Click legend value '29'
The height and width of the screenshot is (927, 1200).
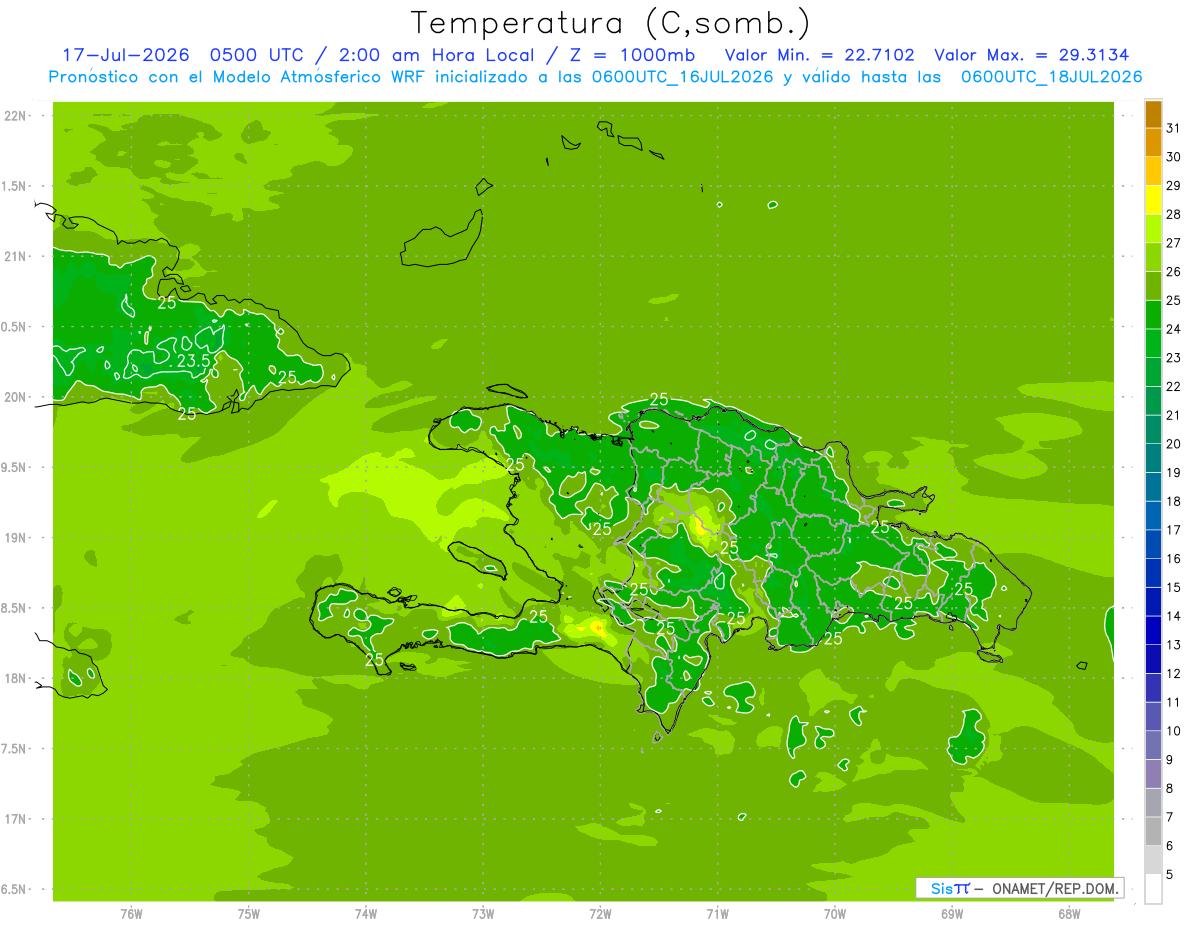tap(1174, 185)
